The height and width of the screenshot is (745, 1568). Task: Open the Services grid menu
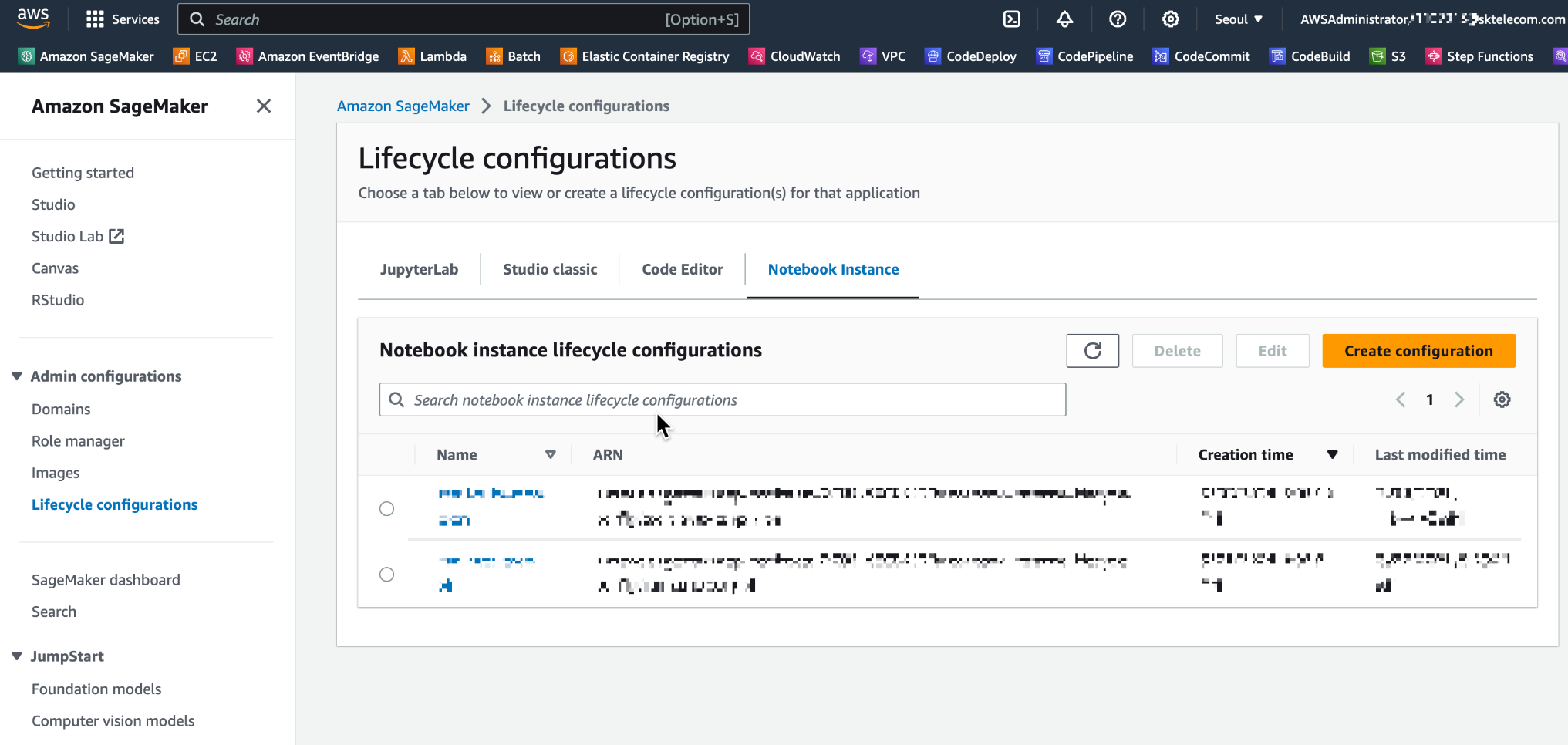coord(123,19)
